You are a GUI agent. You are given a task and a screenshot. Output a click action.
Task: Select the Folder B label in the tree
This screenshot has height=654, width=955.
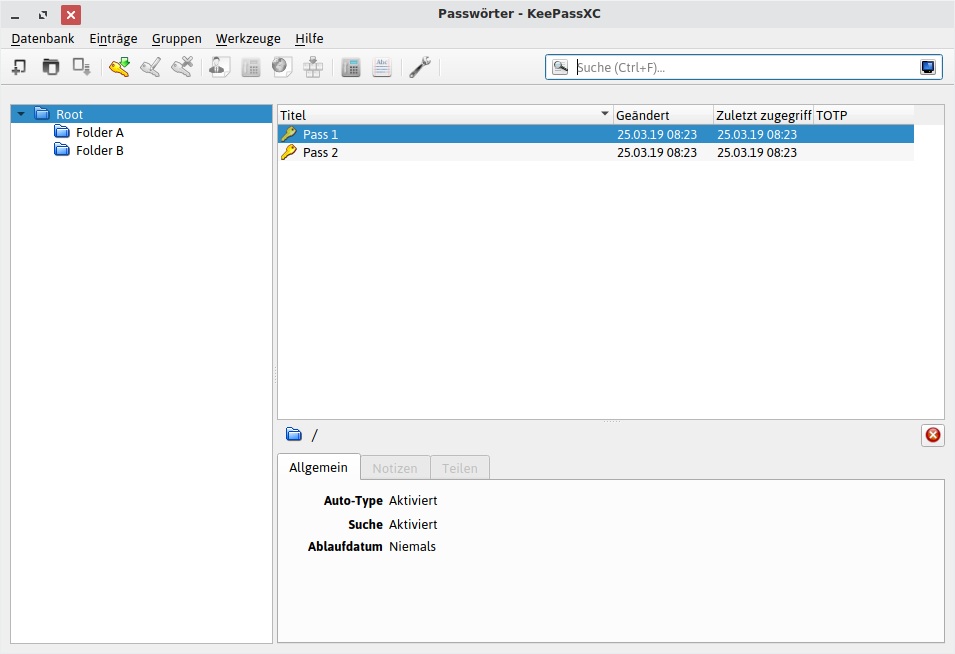point(100,150)
